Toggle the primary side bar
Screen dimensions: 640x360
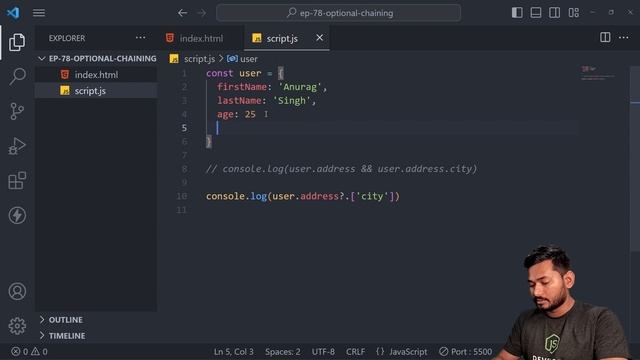517,13
